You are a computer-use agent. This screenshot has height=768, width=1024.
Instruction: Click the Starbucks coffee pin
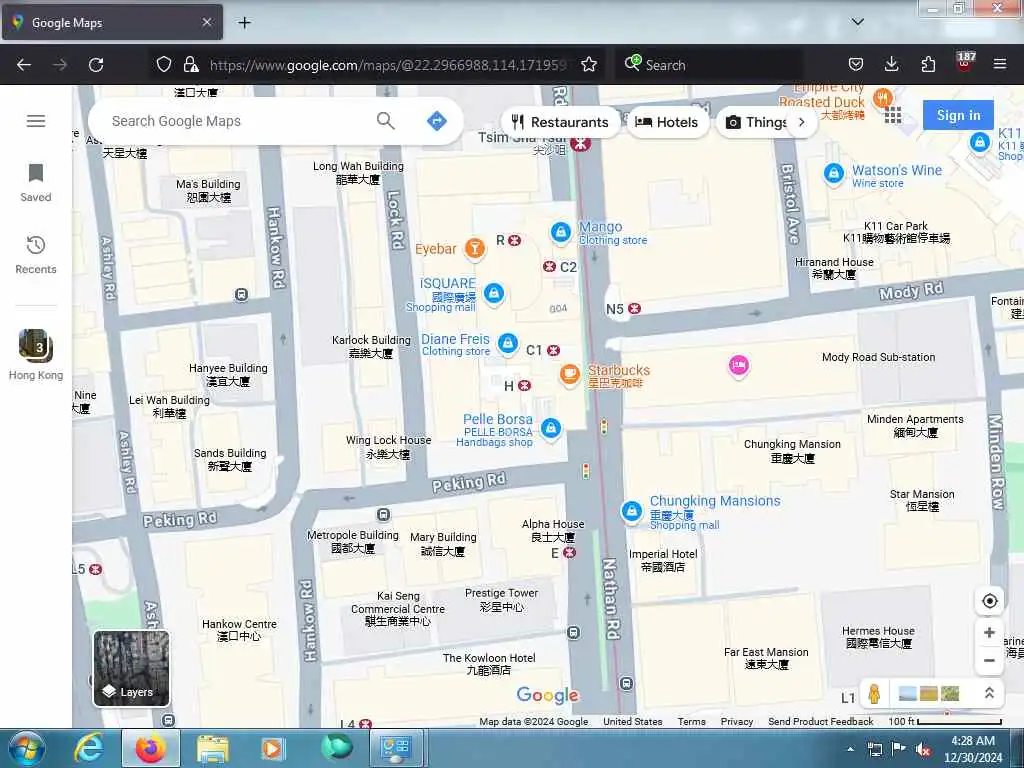(x=569, y=374)
